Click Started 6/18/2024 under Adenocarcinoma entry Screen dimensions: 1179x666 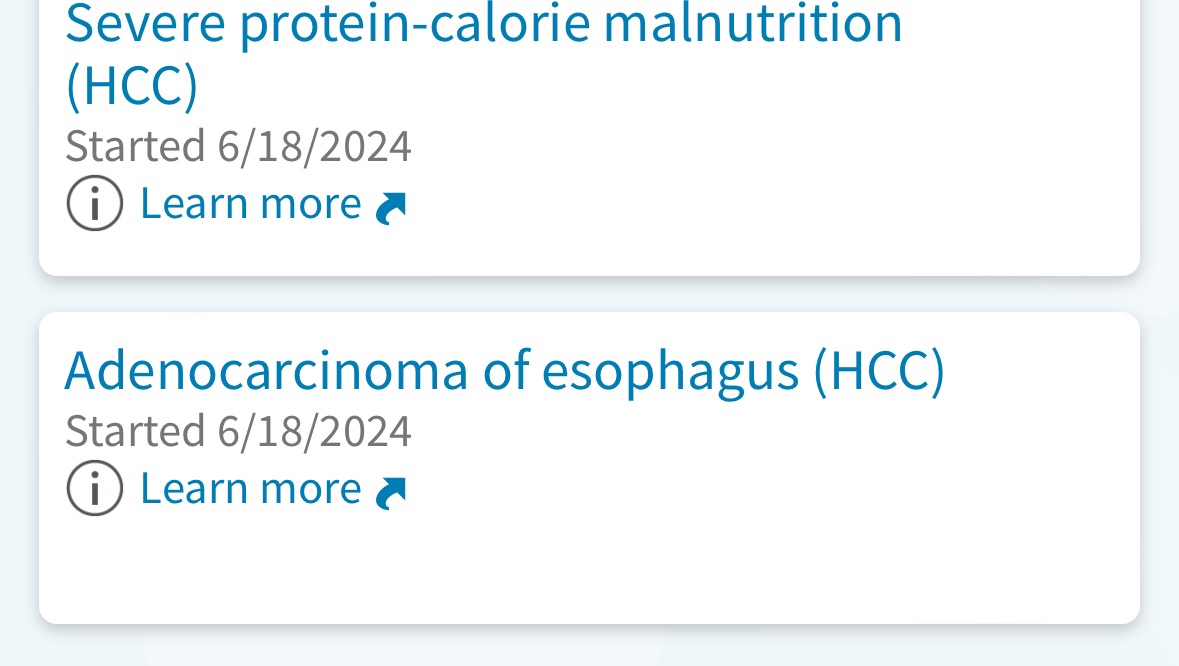[x=238, y=432]
